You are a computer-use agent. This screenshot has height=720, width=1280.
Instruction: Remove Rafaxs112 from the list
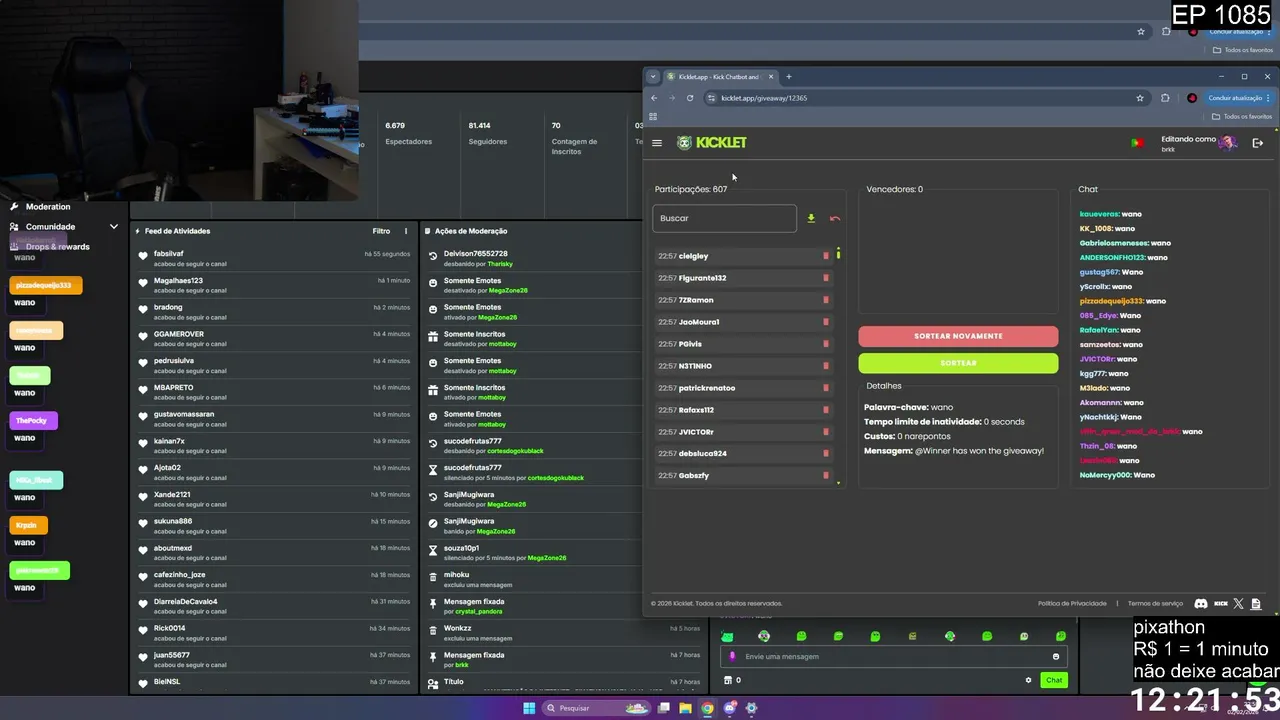pos(826,410)
